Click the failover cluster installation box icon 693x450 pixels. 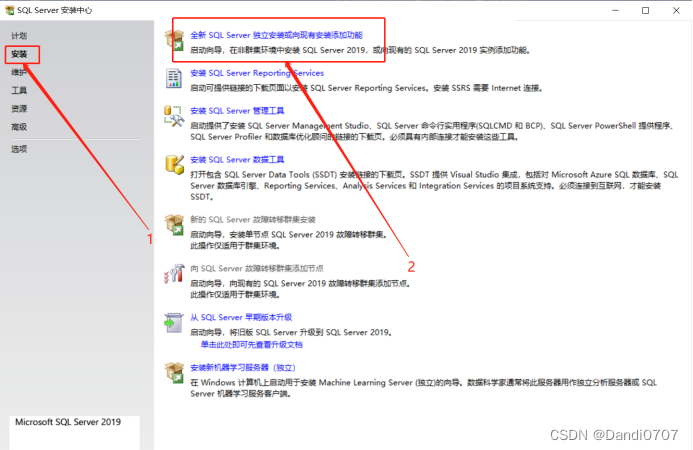pos(175,225)
